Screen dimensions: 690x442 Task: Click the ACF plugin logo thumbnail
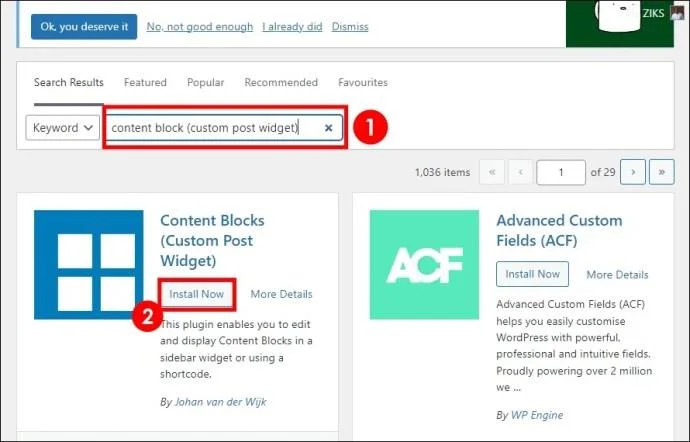pos(424,265)
